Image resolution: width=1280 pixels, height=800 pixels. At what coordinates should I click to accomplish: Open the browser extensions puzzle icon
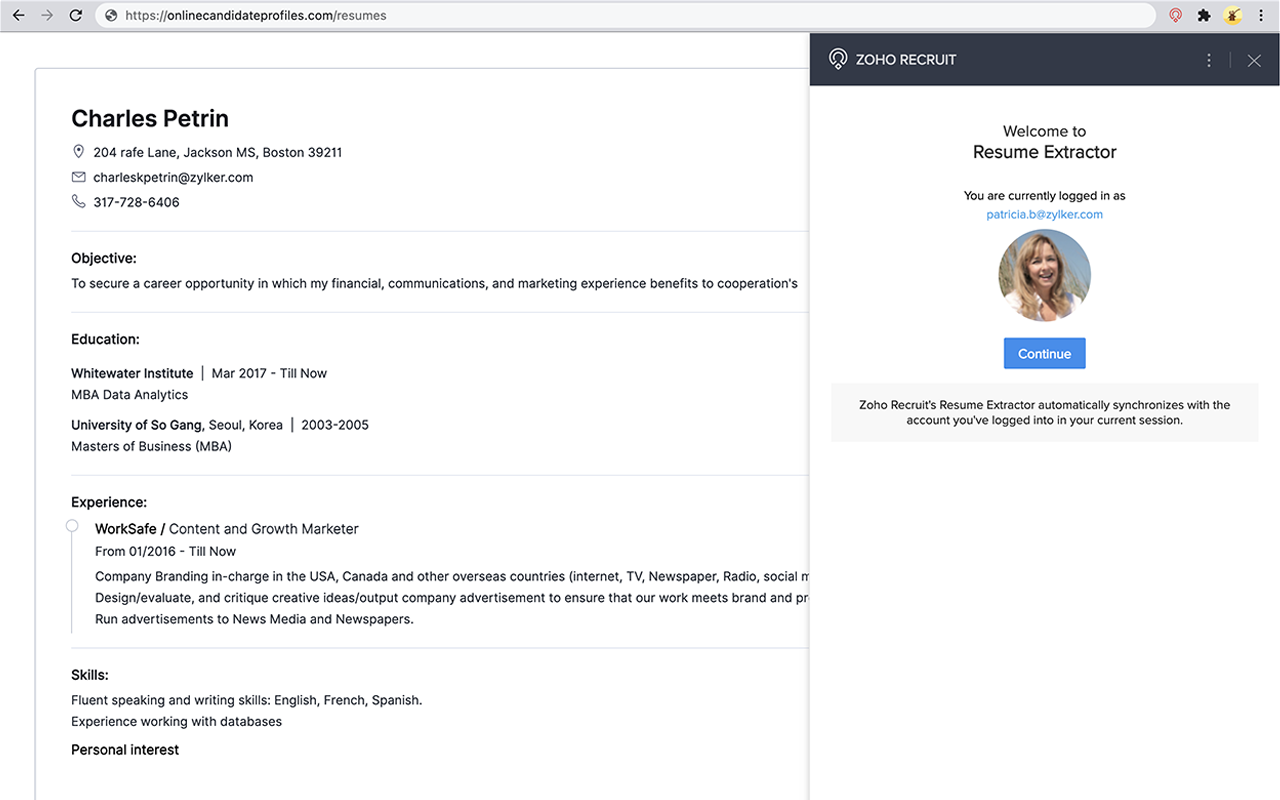1203,15
